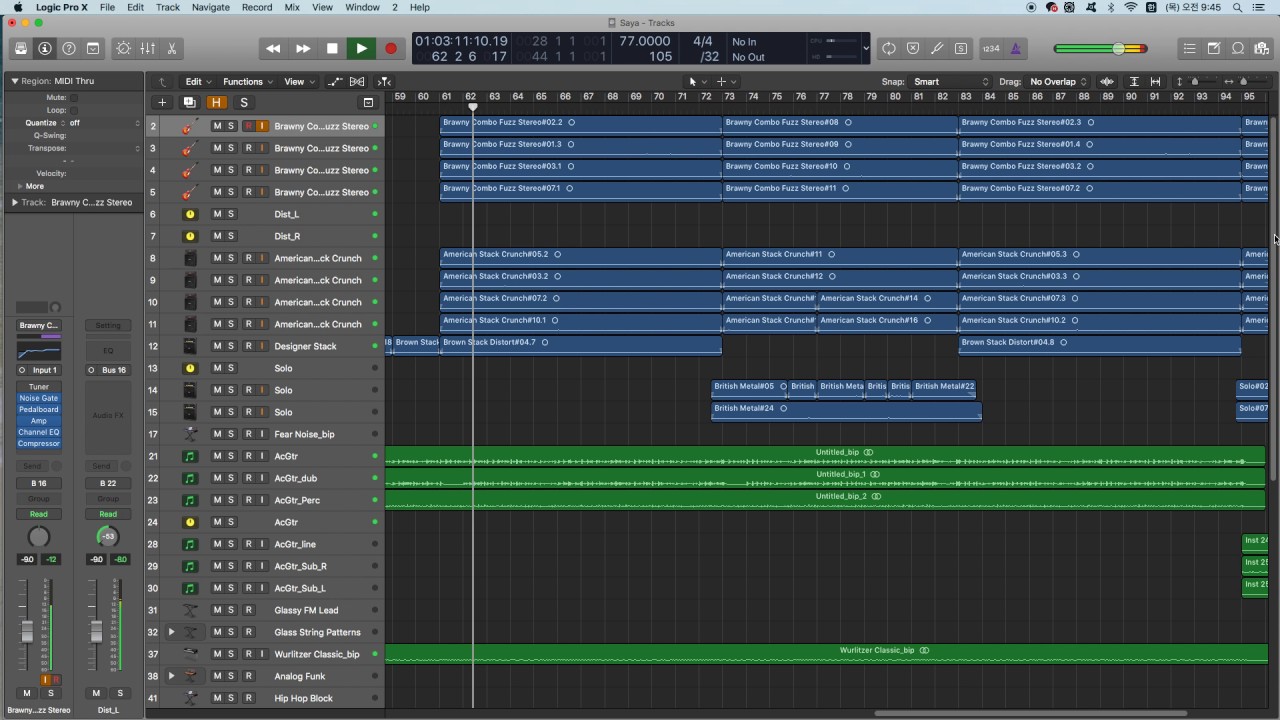Expand the Track inspector disclosure triangle
This screenshot has width=1280, height=720.
pos(14,202)
